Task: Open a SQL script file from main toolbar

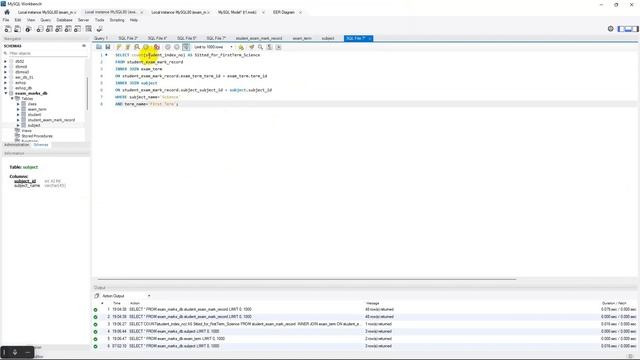Action: [x=18, y=29]
